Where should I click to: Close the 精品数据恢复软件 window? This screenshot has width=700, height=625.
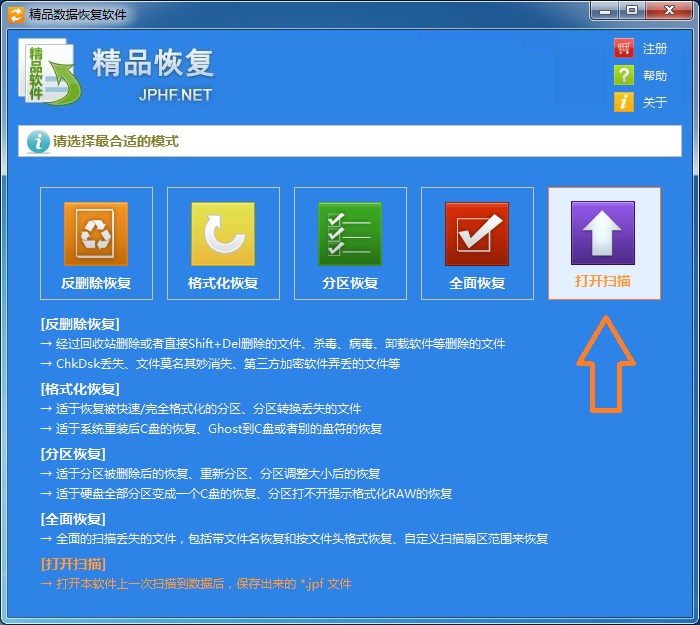tap(668, 11)
